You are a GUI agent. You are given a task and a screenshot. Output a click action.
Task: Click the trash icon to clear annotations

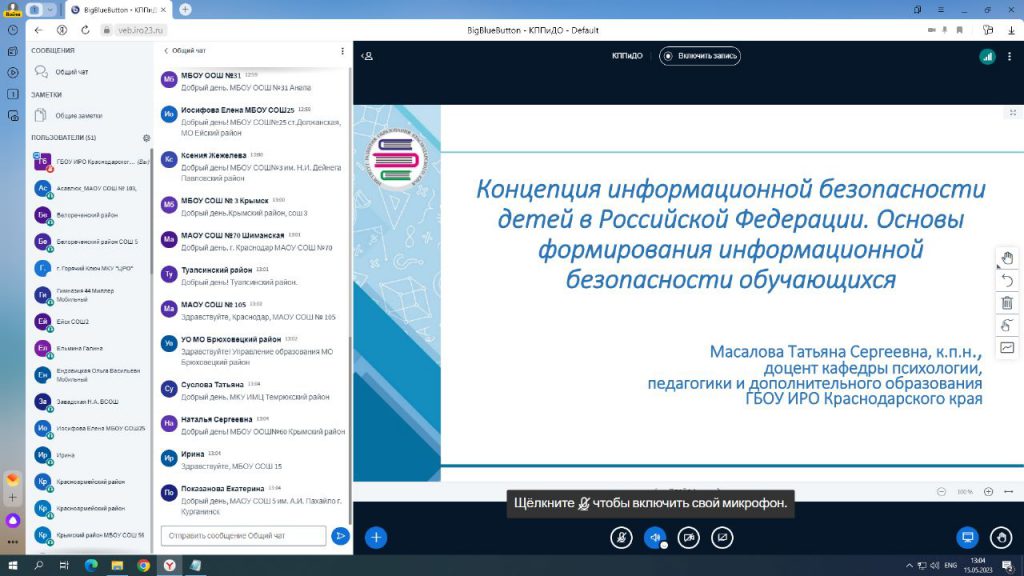(1007, 303)
